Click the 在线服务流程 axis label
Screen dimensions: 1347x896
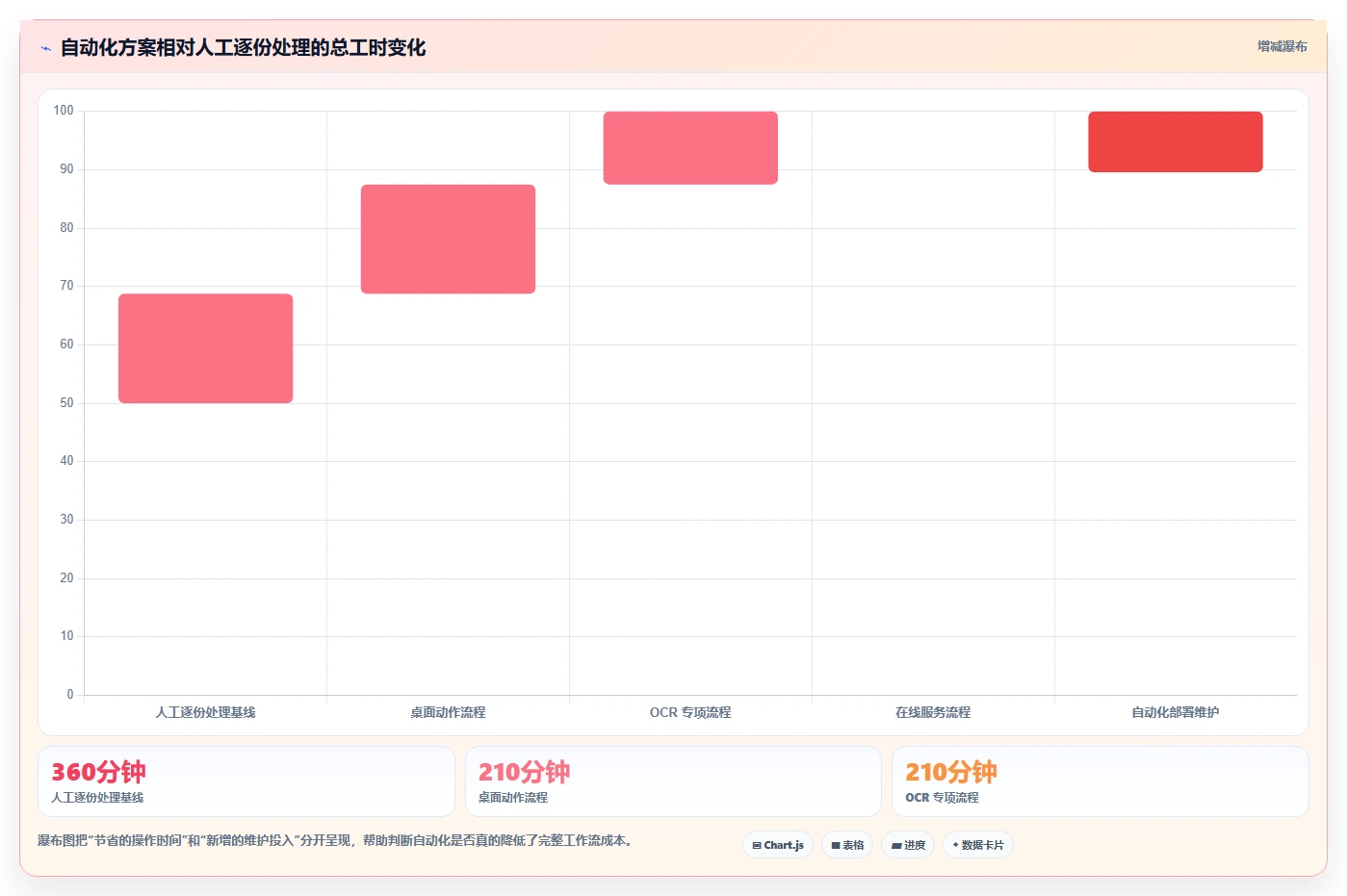(x=933, y=712)
